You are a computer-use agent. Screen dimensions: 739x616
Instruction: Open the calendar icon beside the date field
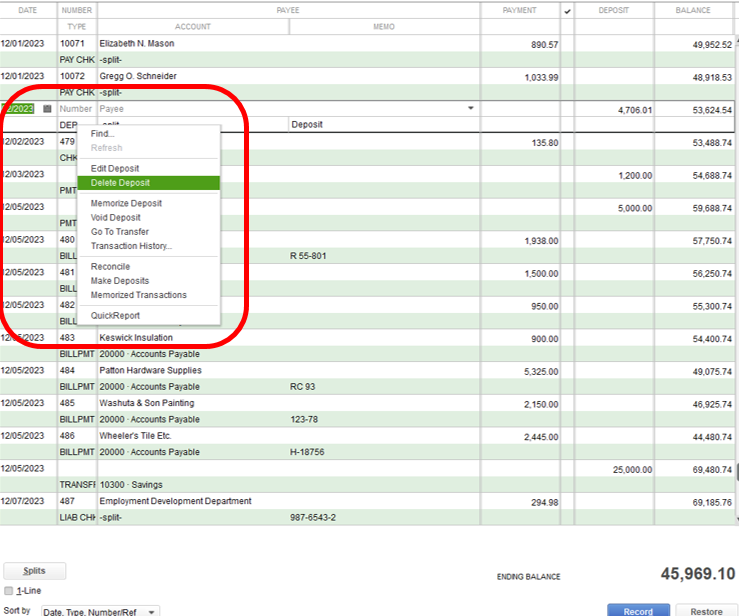(47, 109)
